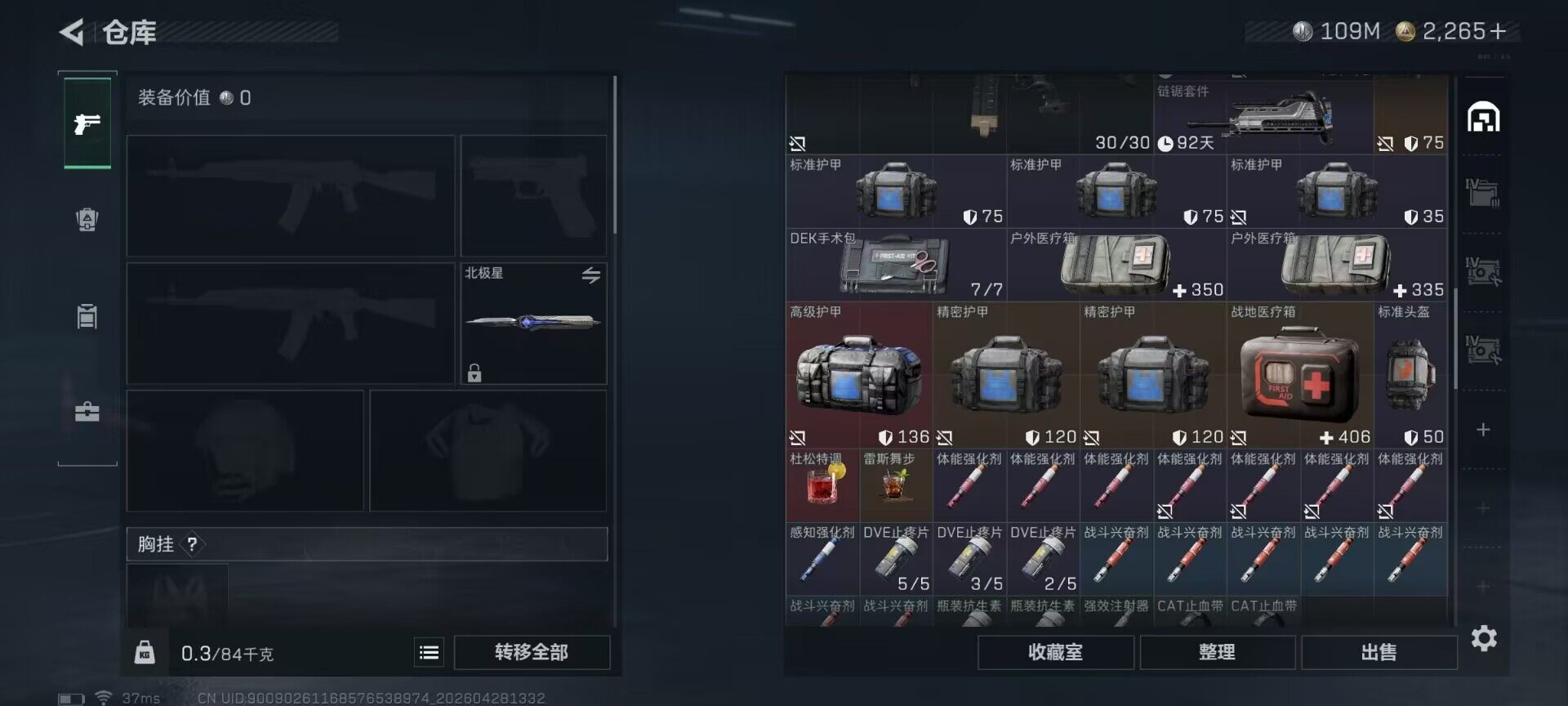Expand storage with the plus slot icon

pos(1483,430)
